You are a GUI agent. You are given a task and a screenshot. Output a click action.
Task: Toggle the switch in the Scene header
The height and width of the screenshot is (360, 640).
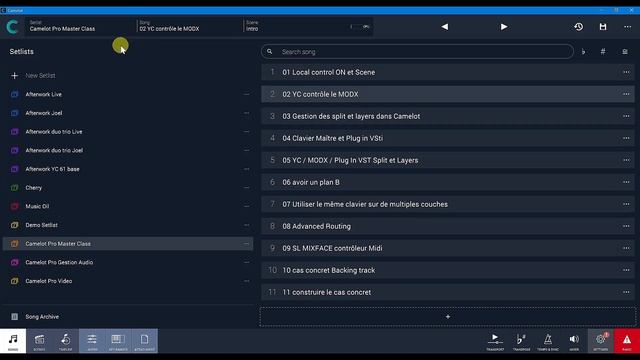point(360,27)
